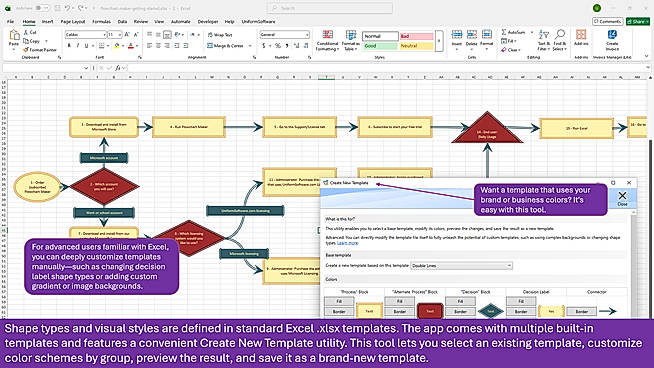Image resolution: width=654 pixels, height=368 pixels.
Task: Click Fill button under "Process" Block
Action: pos(339,301)
